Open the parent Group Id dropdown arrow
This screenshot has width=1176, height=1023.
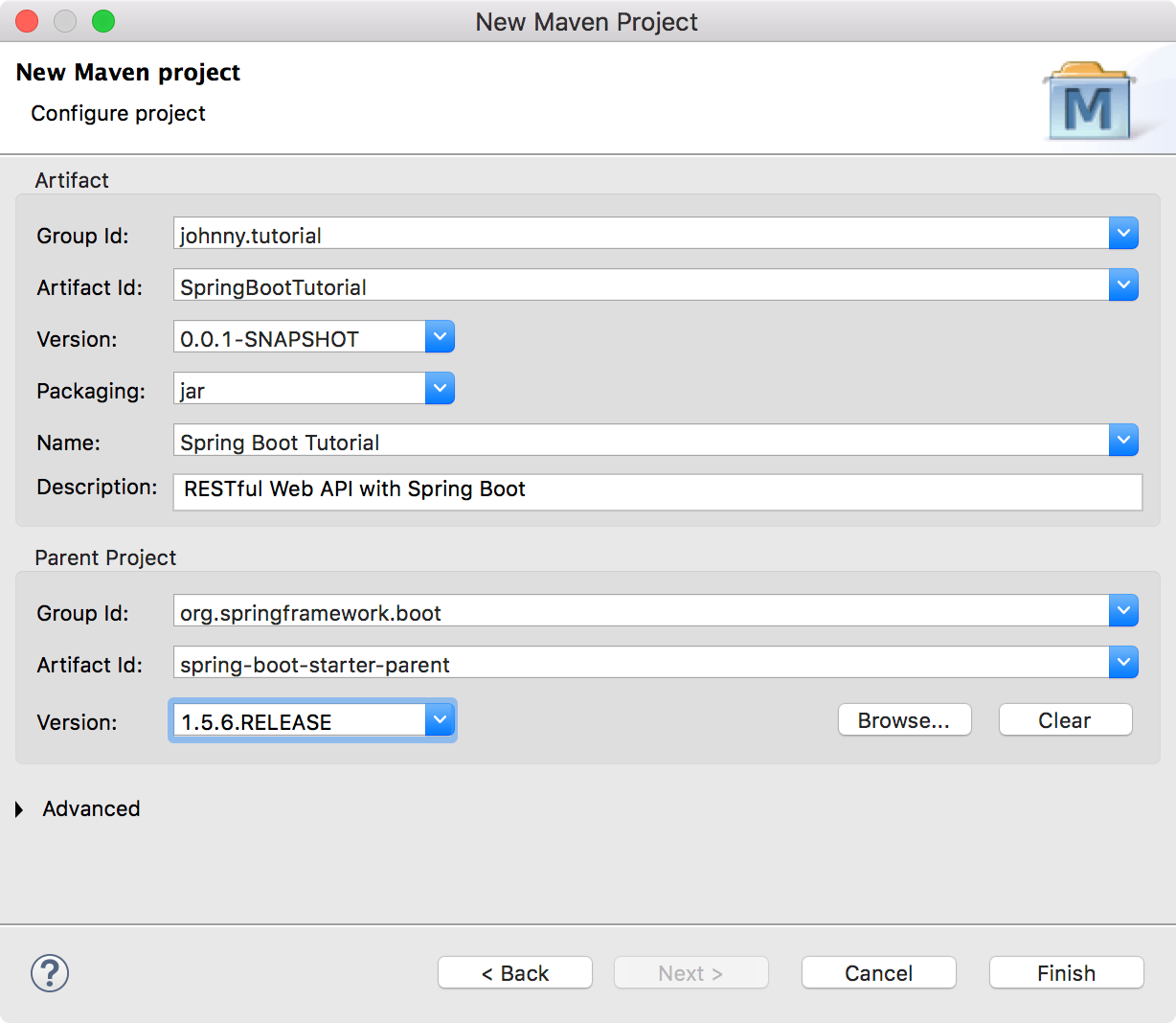[x=1123, y=610]
